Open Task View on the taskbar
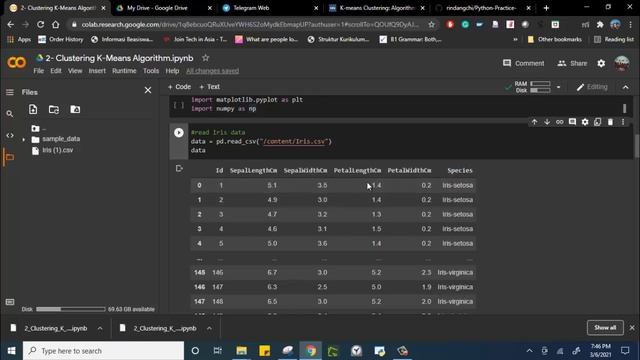This screenshot has width=640, height=360. pyautogui.click(x=218, y=351)
